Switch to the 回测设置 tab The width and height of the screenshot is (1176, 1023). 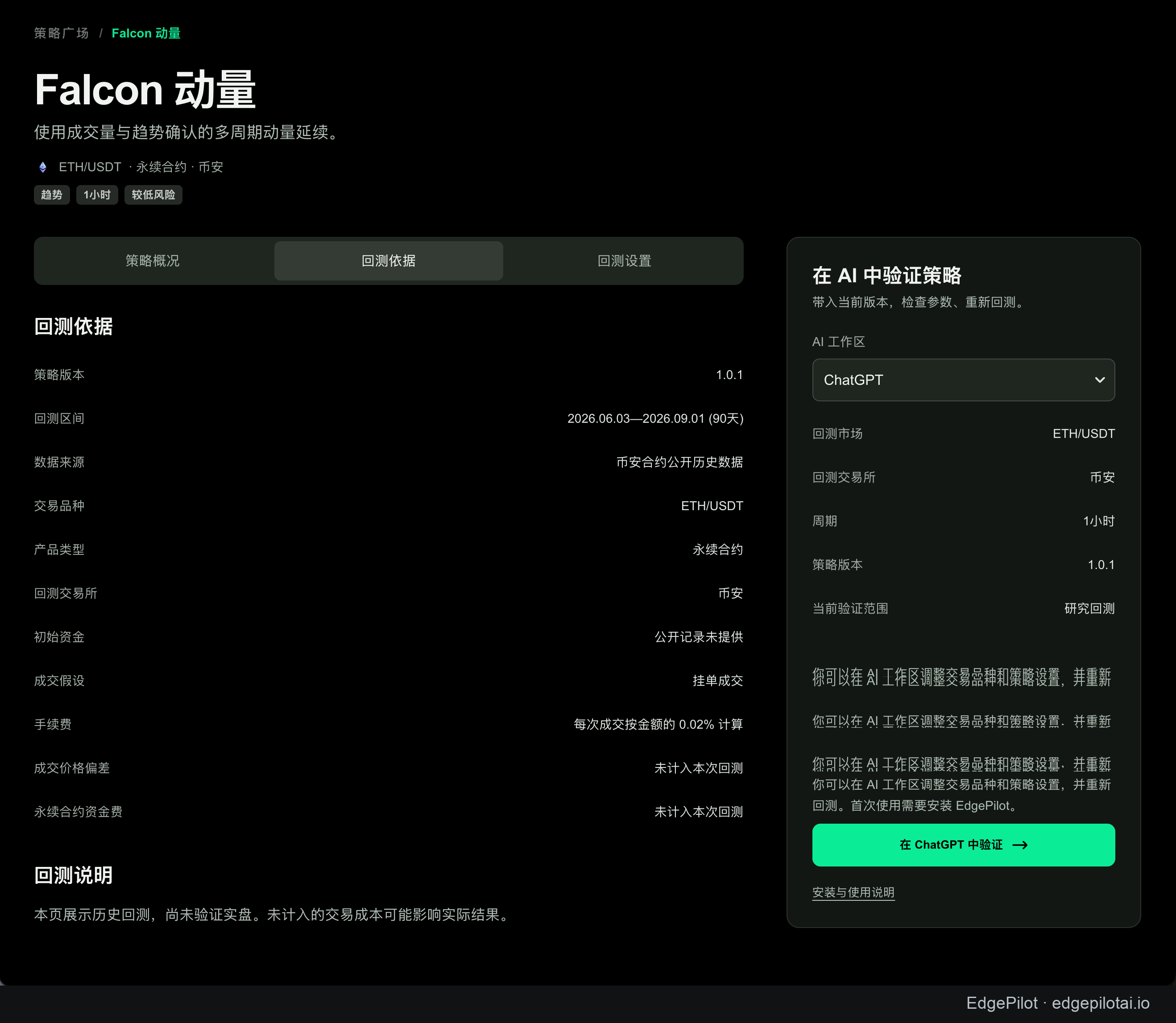pos(624,261)
